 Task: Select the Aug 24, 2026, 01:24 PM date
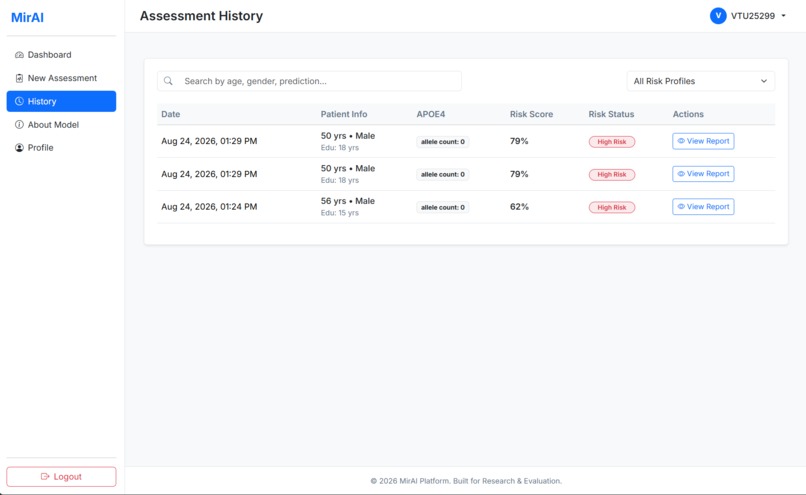(209, 207)
